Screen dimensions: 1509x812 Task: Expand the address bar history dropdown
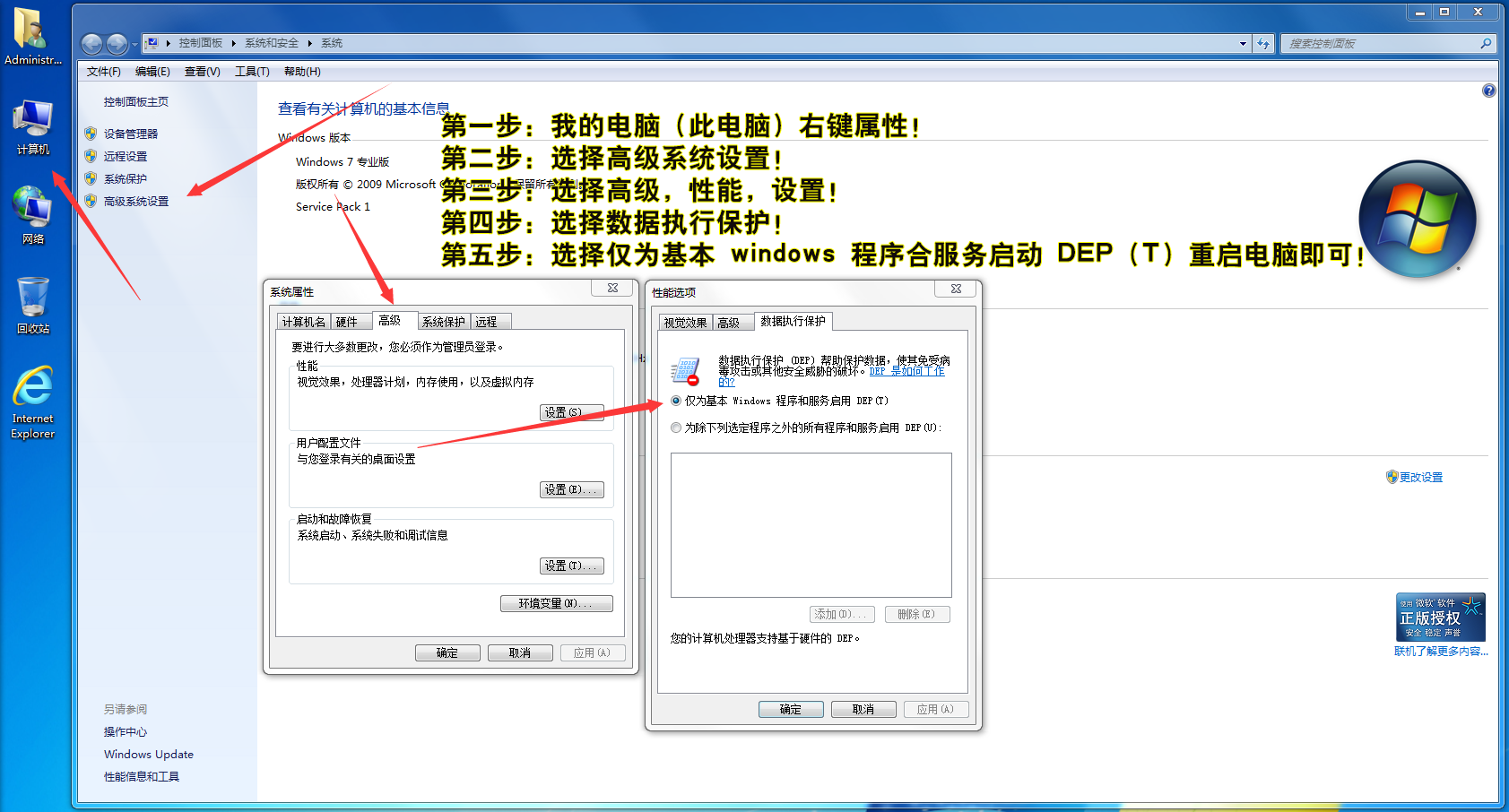click(1243, 43)
